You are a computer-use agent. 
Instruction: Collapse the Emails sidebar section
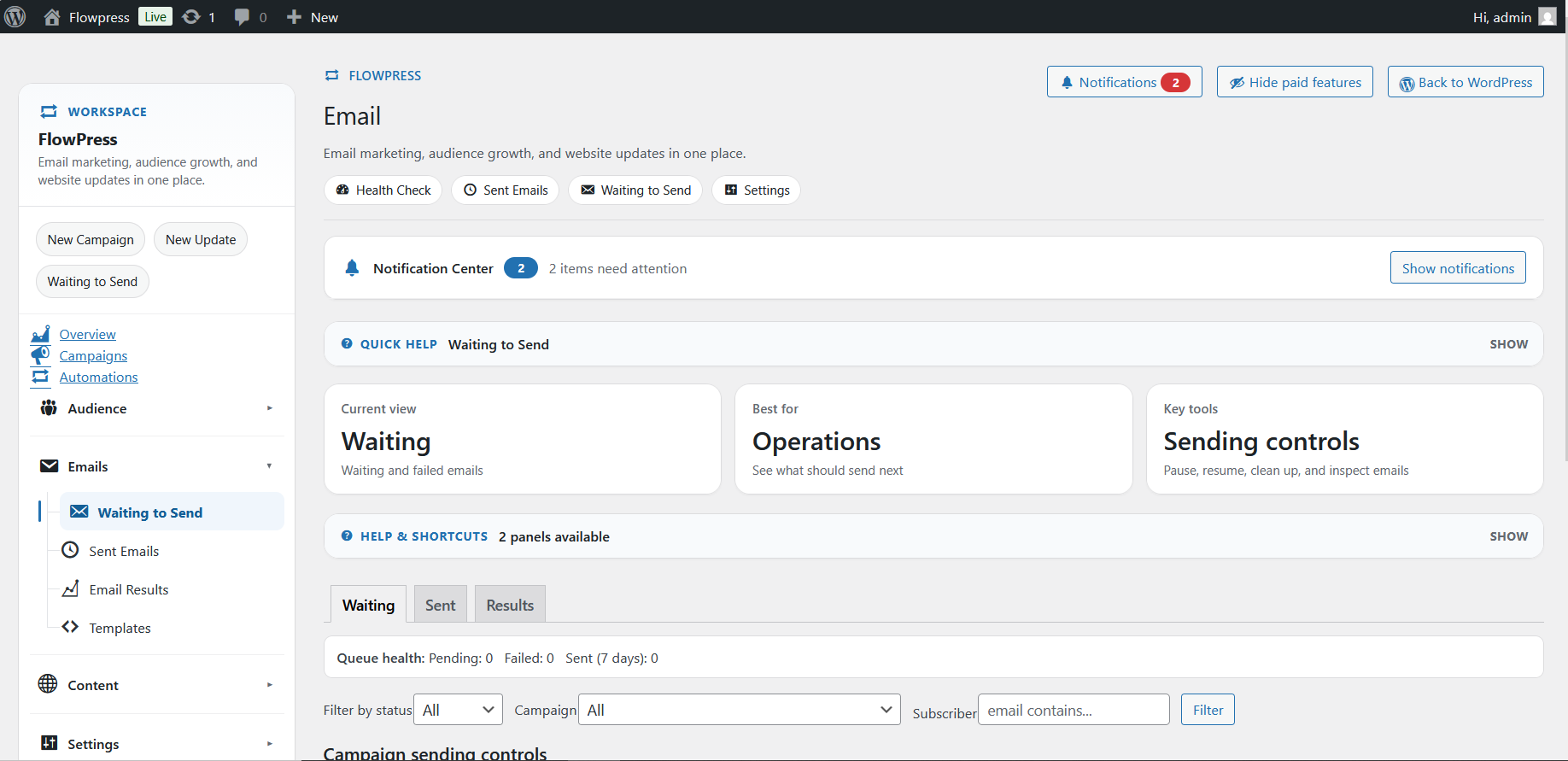pos(157,466)
